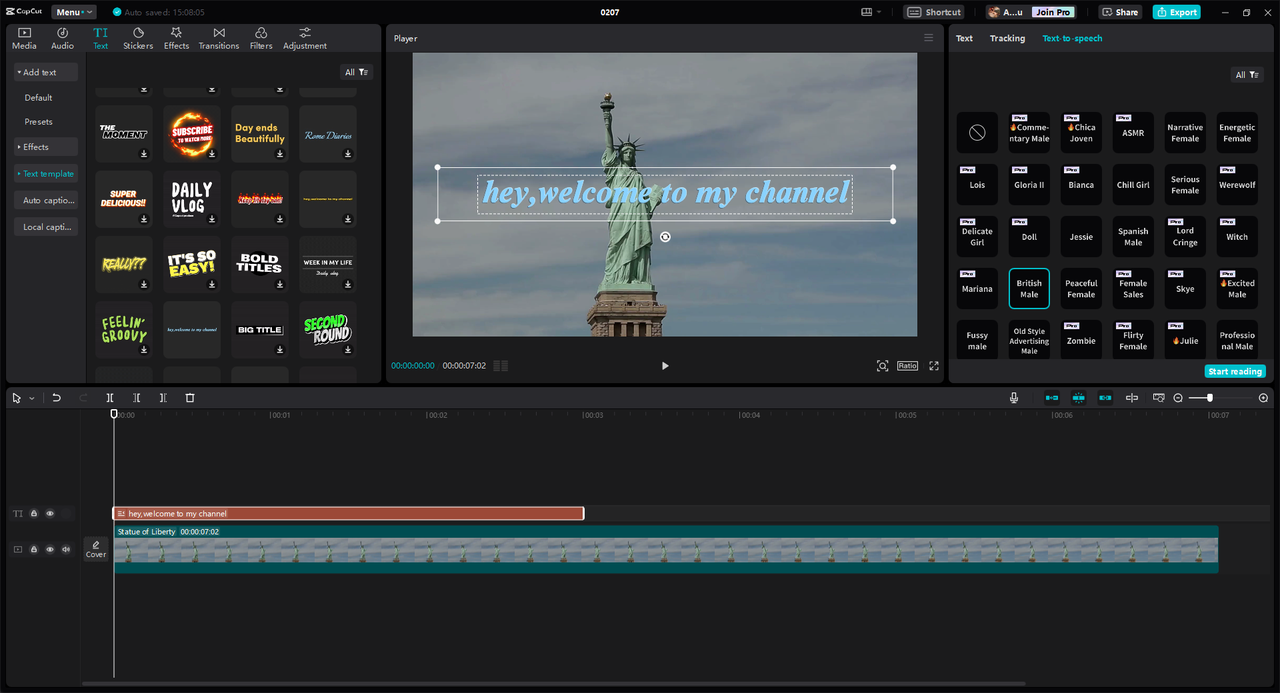Hide the text track using eye icon
This screenshot has width=1280, height=693.
pyautogui.click(x=50, y=514)
